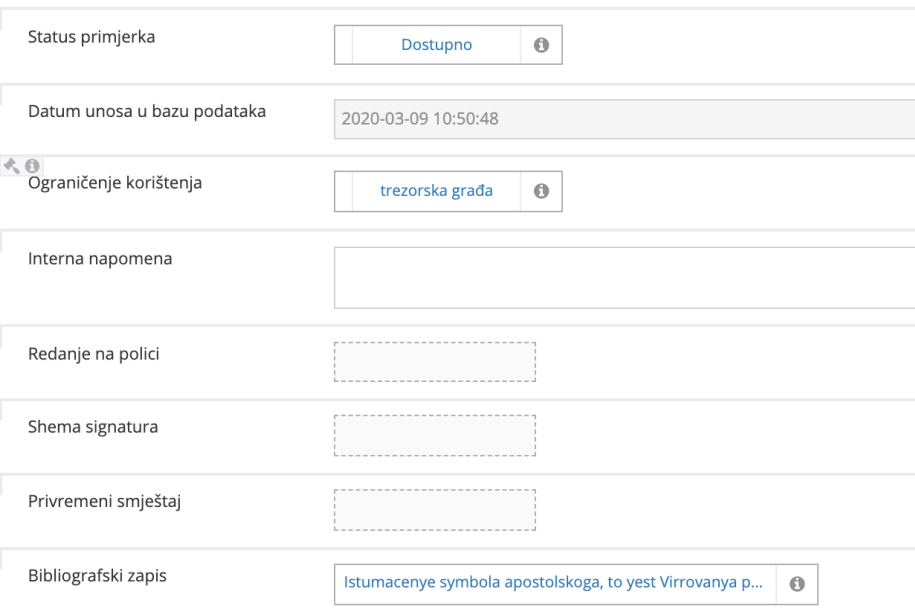This screenshot has width=915, height=611.
Task: Open info for the Bibliografski zapis record
Action: coord(796,583)
